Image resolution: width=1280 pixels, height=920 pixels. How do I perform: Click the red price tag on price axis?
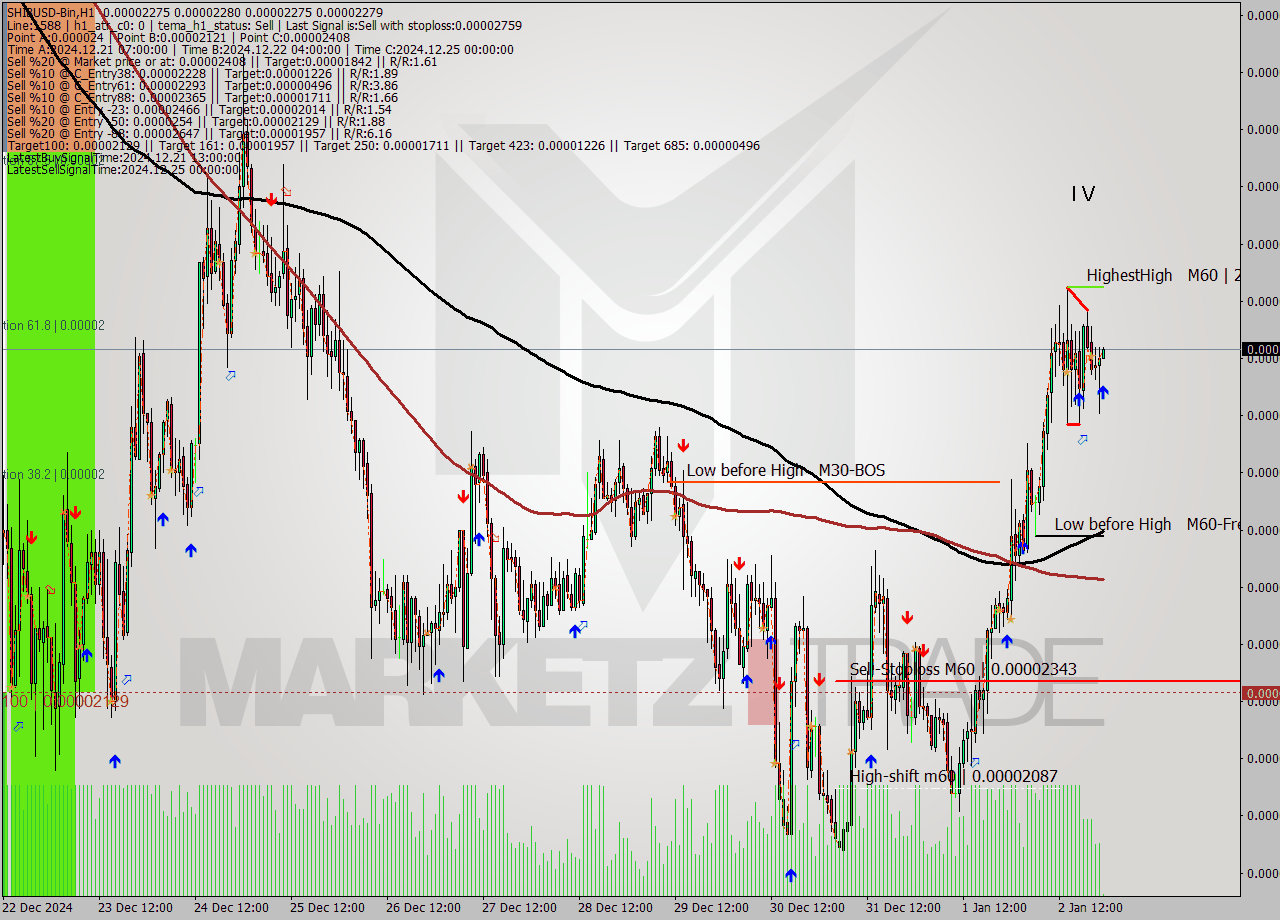(1260, 693)
